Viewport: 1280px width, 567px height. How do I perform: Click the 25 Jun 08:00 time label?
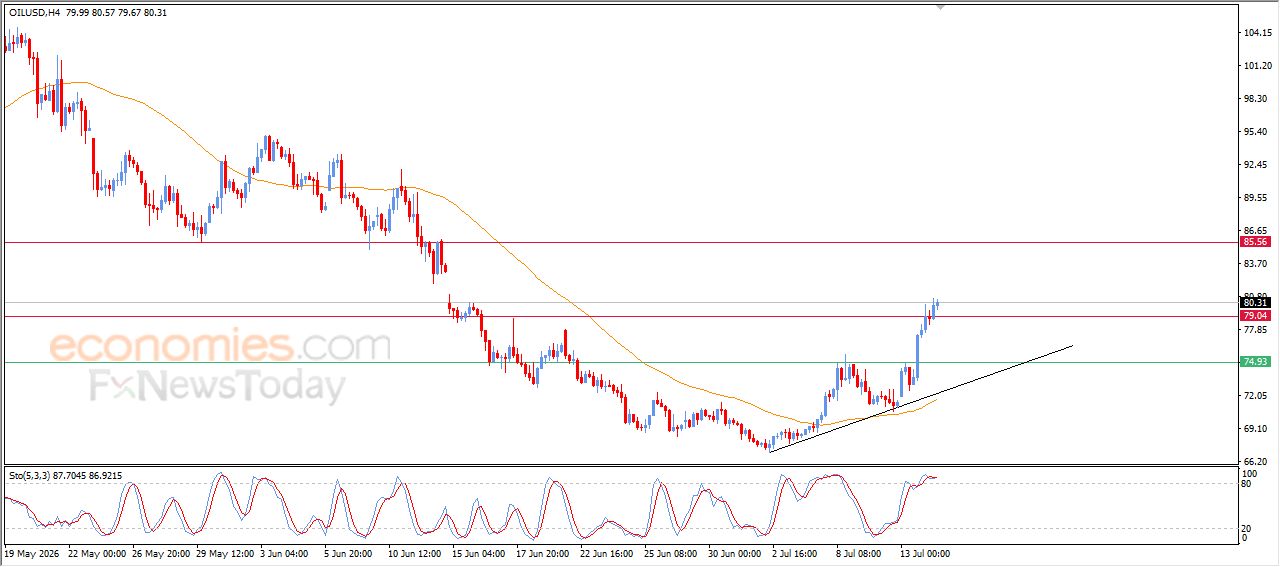[673, 553]
